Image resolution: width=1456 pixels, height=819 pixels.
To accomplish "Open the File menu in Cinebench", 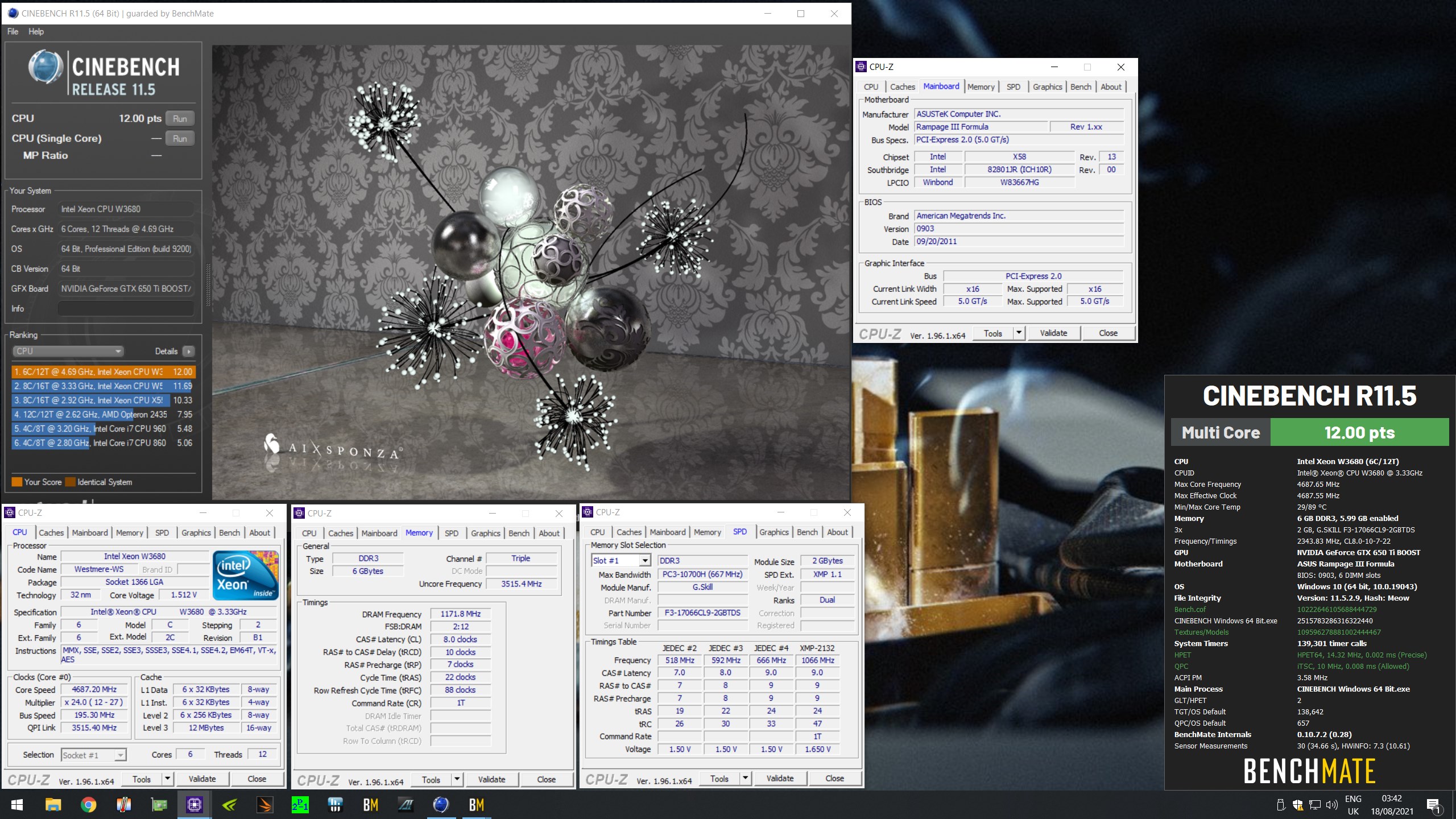I will [x=13, y=31].
